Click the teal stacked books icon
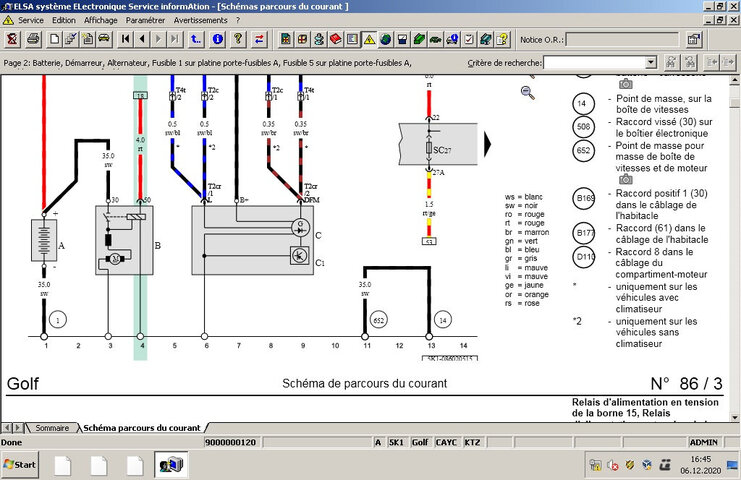Viewport: 741px width, 480px height. click(485, 39)
